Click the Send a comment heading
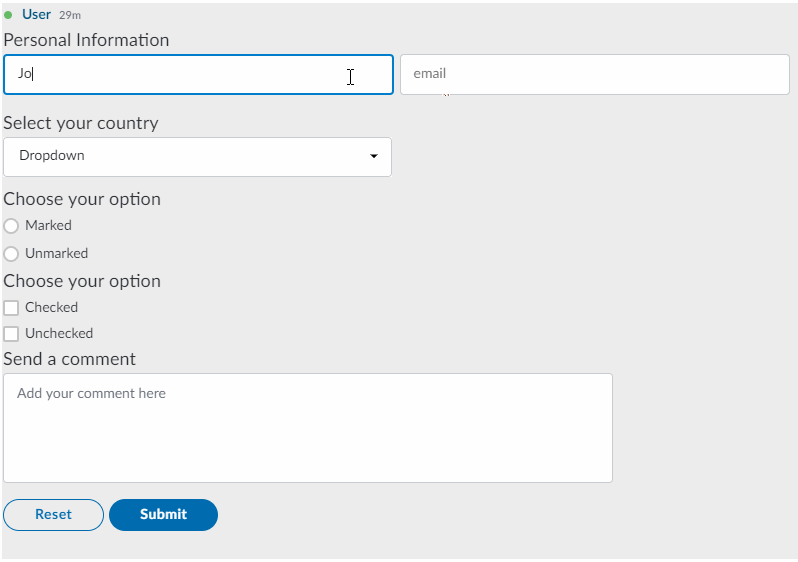This screenshot has width=798, height=562. 70,359
